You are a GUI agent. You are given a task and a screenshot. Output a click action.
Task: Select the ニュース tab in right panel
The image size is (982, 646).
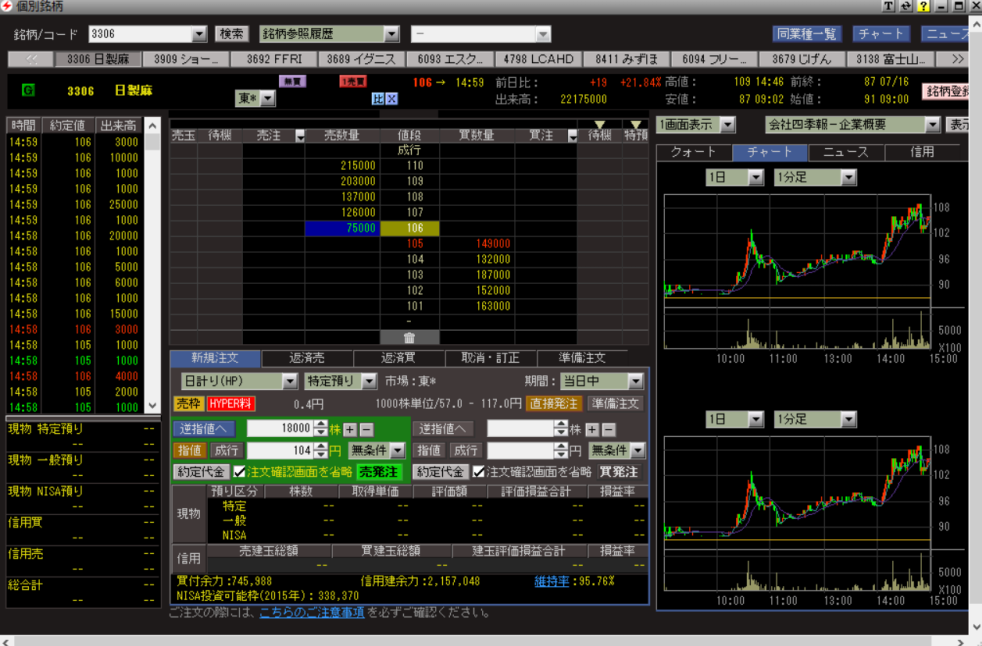846,152
